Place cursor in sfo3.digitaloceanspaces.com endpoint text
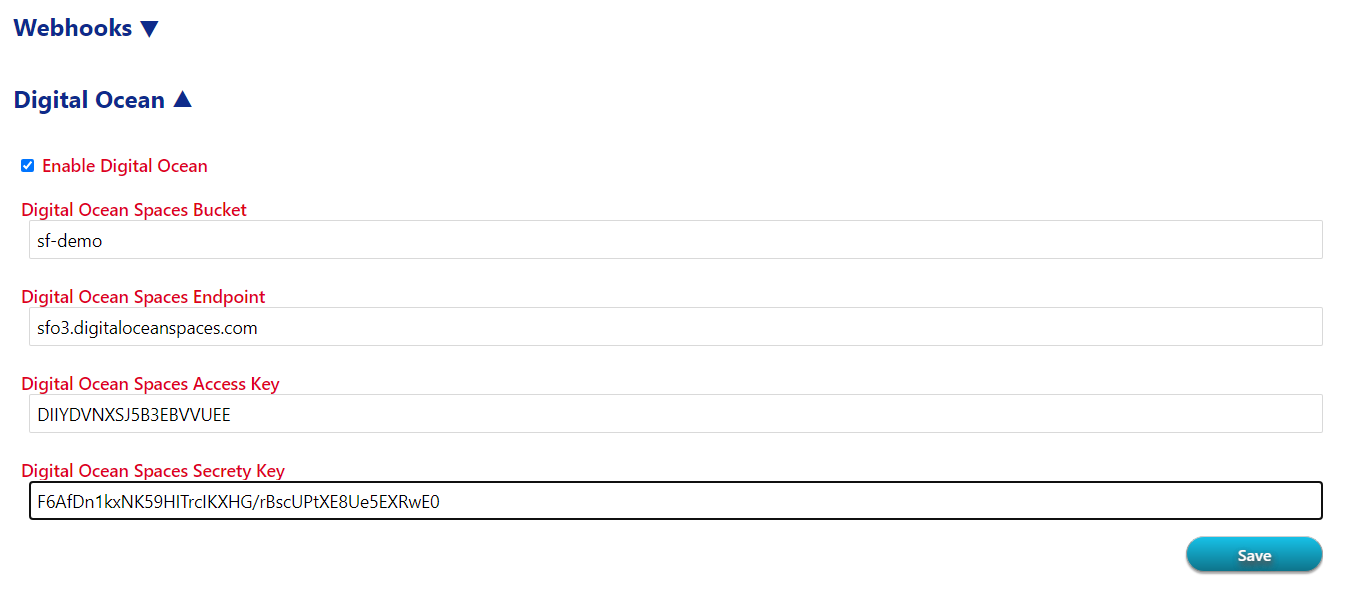 point(147,328)
